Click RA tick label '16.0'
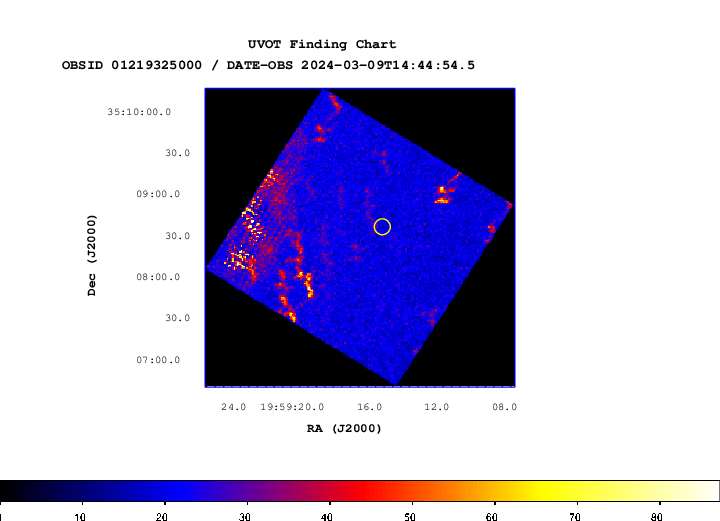 click(370, 407)
